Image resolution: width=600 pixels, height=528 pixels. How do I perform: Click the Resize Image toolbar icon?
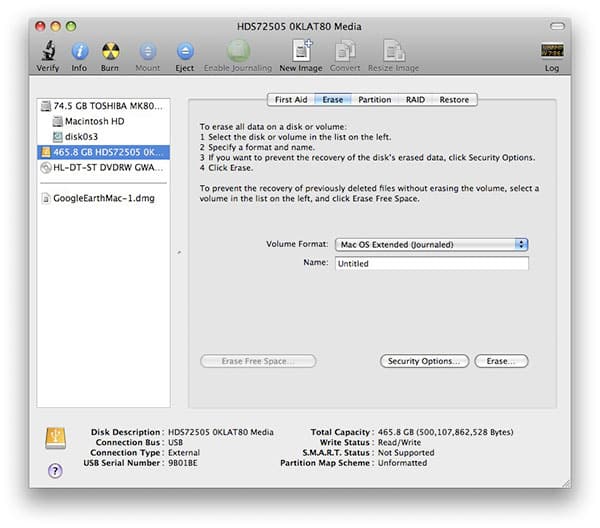point(394,51)
